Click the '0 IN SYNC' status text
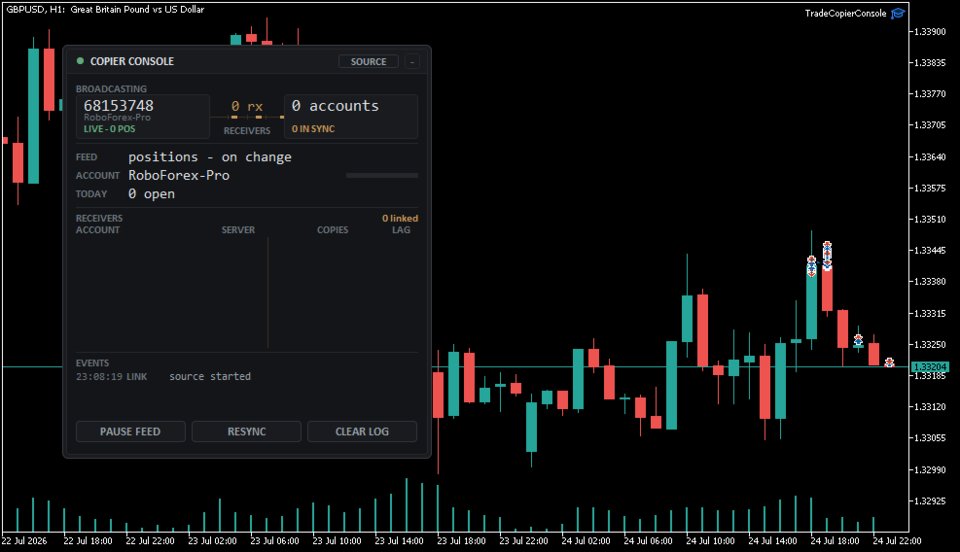The height and width of the screenshot is (552, 960). click(313, 129)
